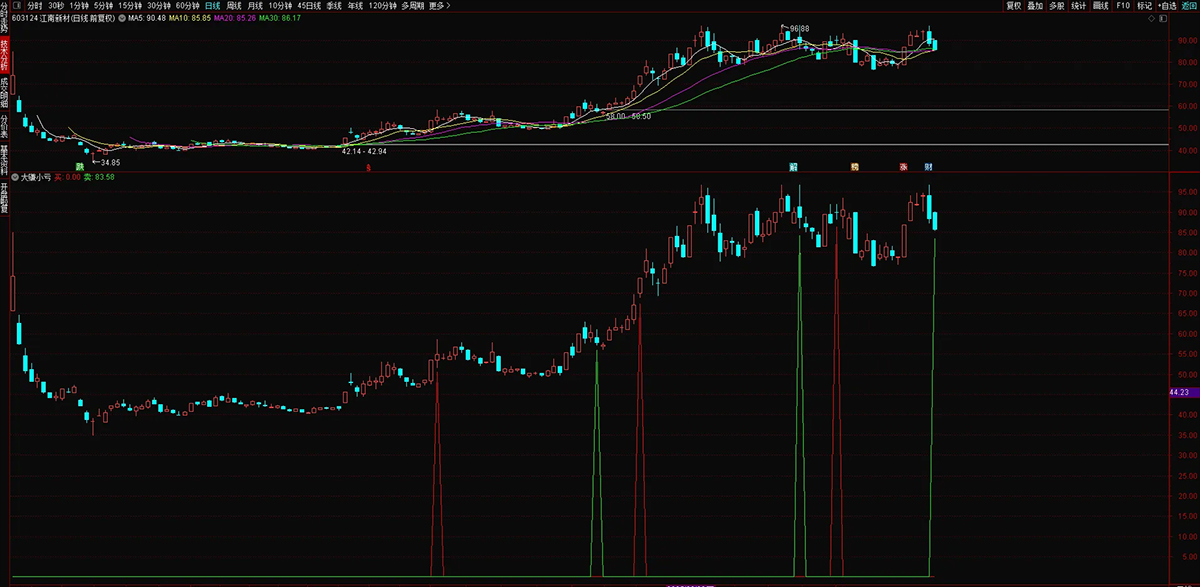Click the MA30: 86.17 label
The height and width of the screenshot is (587, 1200).
click(x=279, y=17)
